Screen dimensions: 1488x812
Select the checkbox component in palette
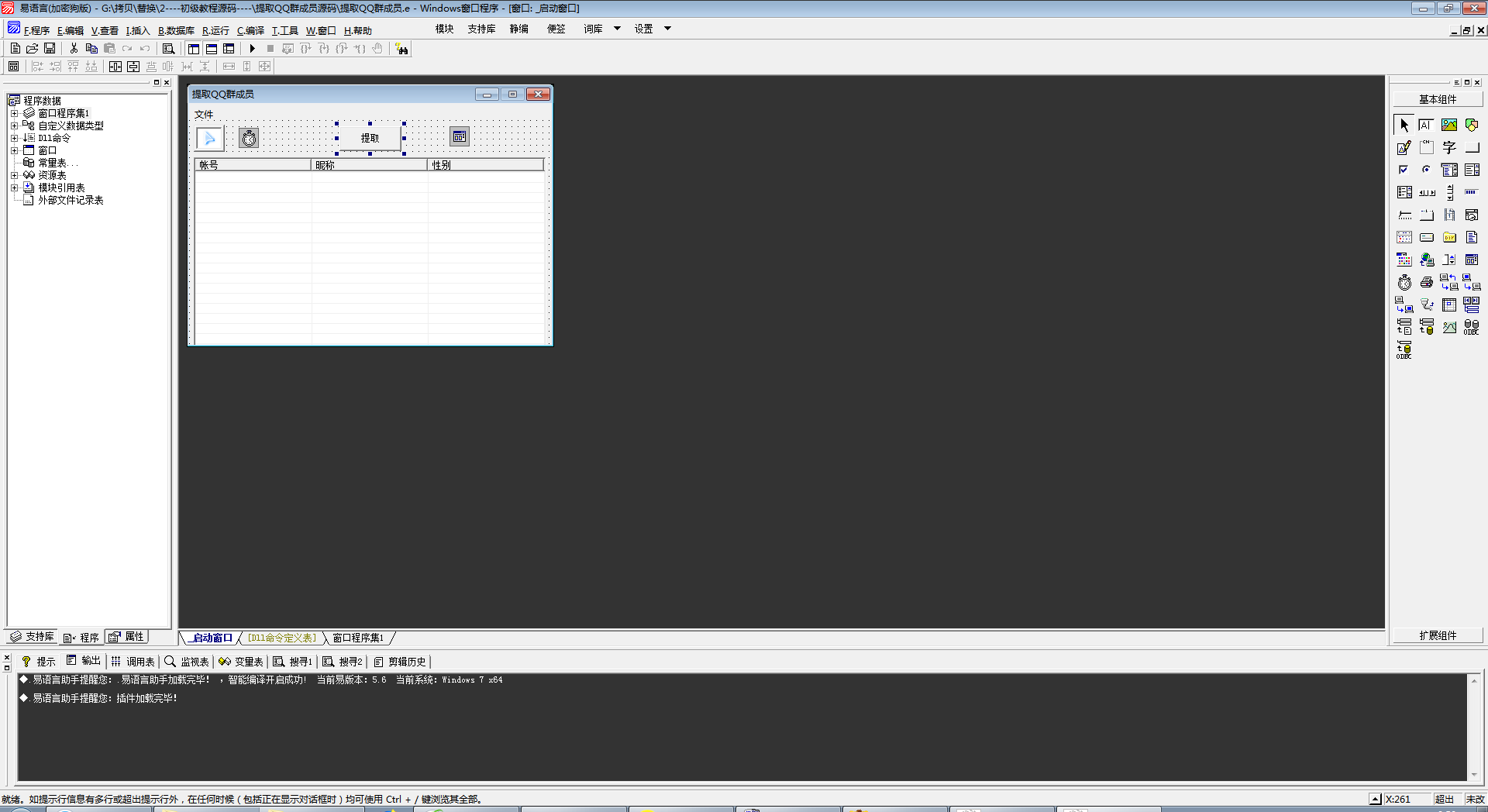click(1404, 170)
